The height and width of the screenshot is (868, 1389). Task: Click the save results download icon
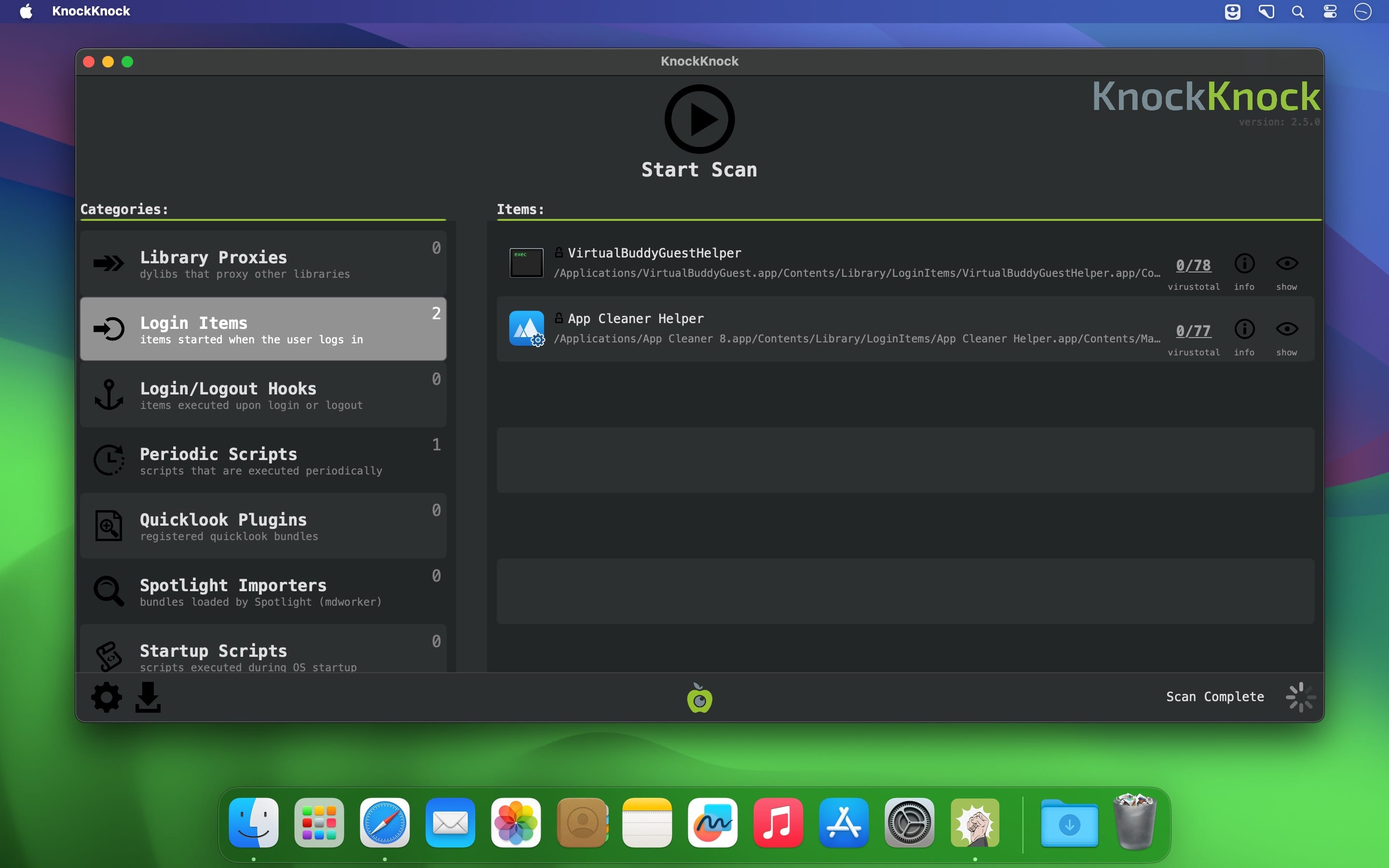(x=148, y=697)
